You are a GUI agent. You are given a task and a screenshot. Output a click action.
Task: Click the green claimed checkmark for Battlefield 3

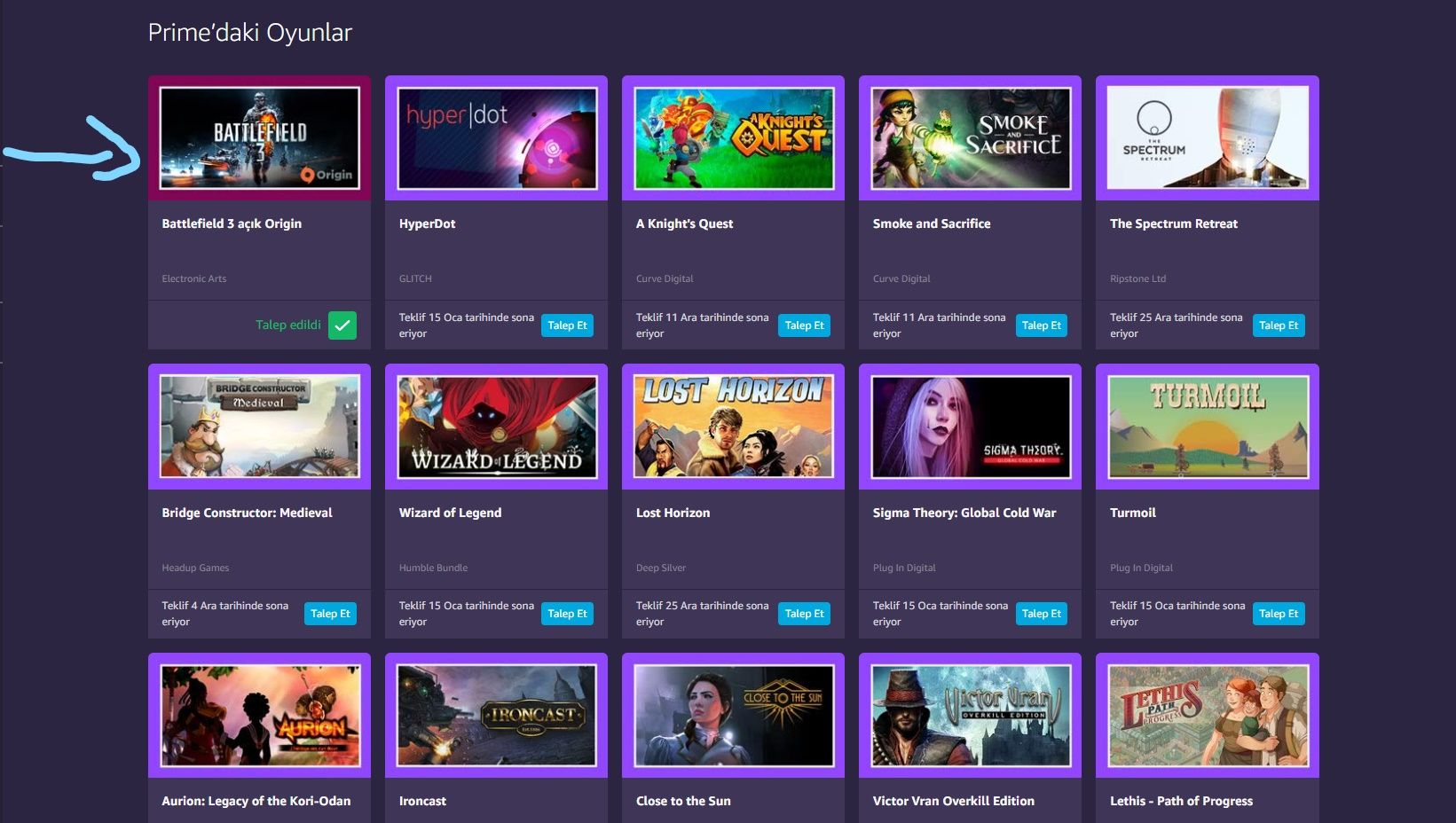click(342, 325)
